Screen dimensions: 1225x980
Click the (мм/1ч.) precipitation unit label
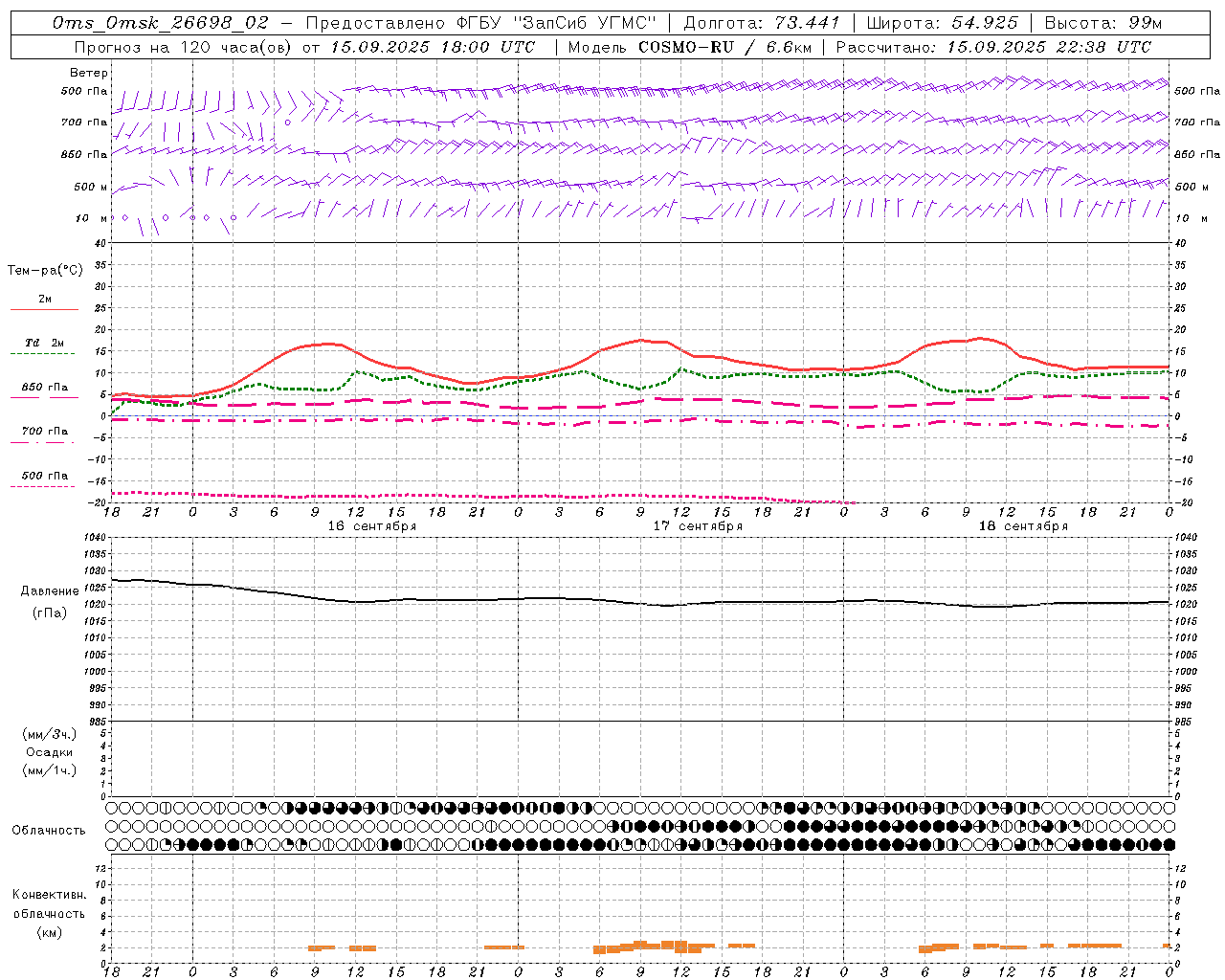[x=50, y=770]
